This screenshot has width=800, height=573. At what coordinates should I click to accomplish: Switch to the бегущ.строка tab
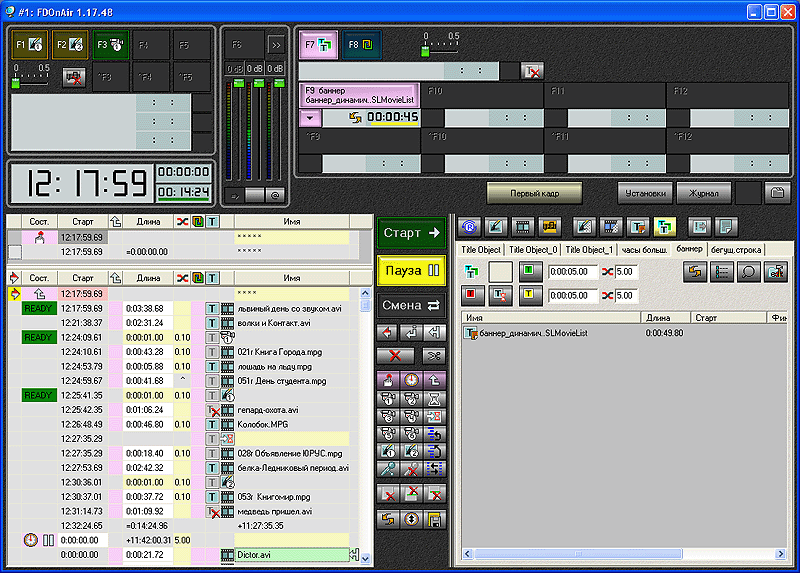tap(736, 250)
